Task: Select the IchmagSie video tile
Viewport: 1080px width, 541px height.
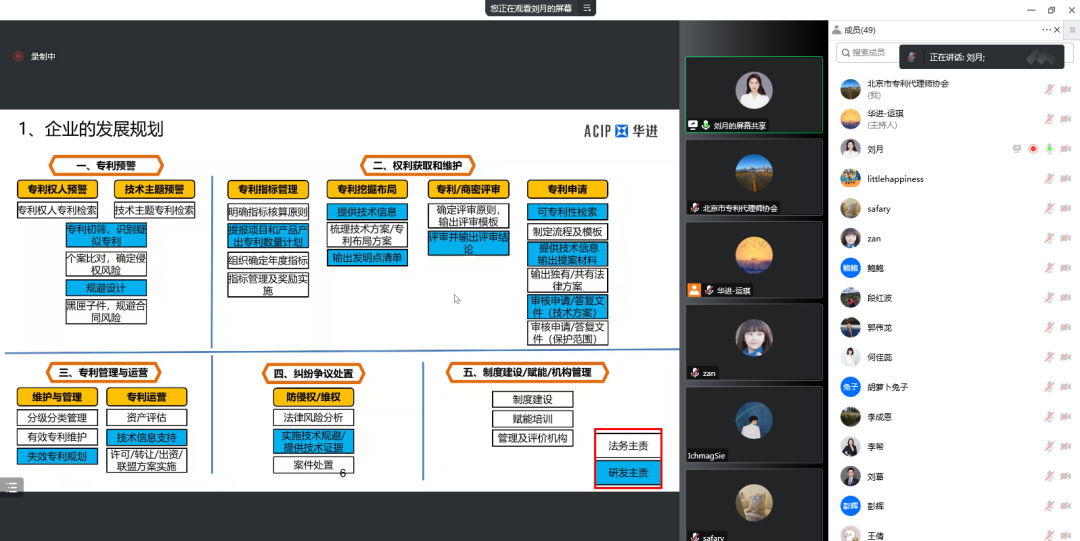Action: pyautogui.click(x=754, y=425)
